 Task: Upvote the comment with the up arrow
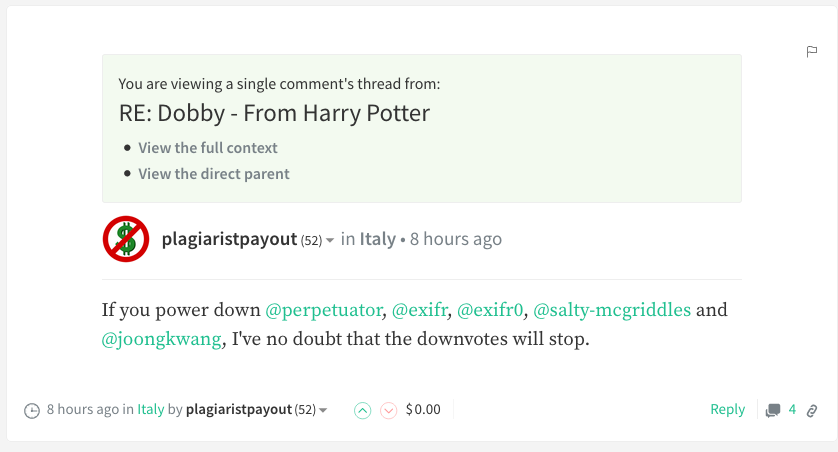click(363, 410)
